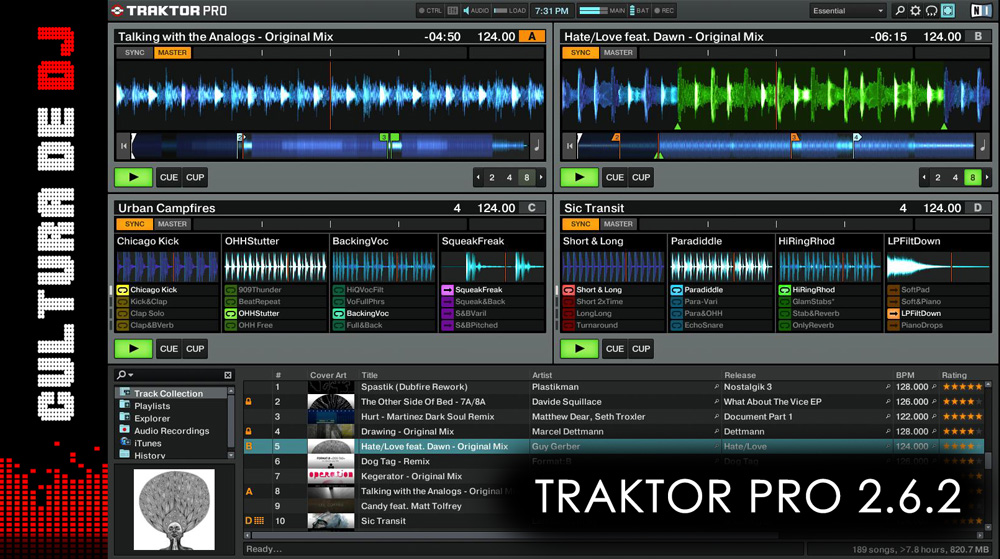Image resolution: width=1000 pixels, height=559 pixels.
Task: Sort list by Artist column header
Action: coord(542,375)
